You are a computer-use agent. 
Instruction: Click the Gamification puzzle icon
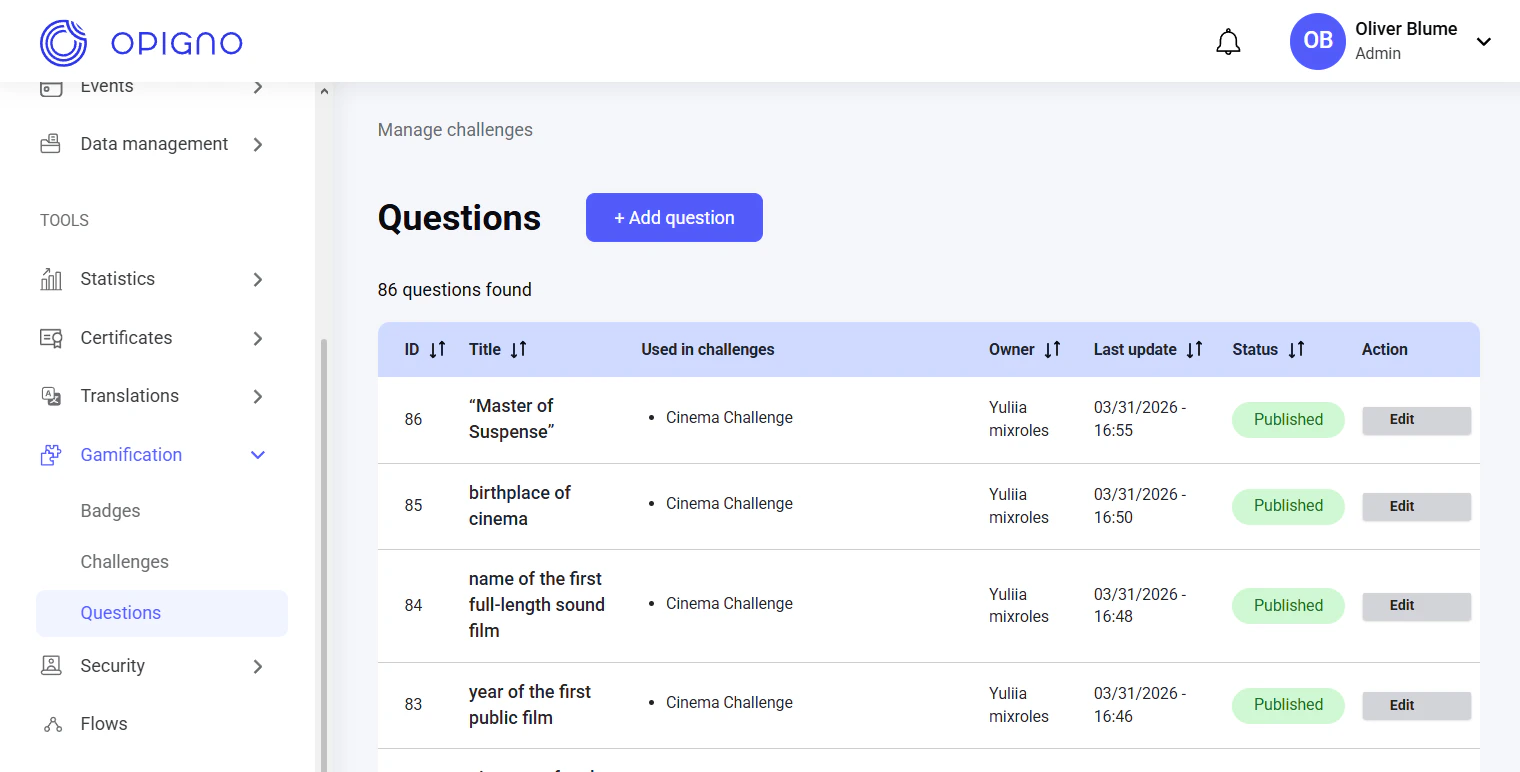pyautogui.click(x=51, y=455)
